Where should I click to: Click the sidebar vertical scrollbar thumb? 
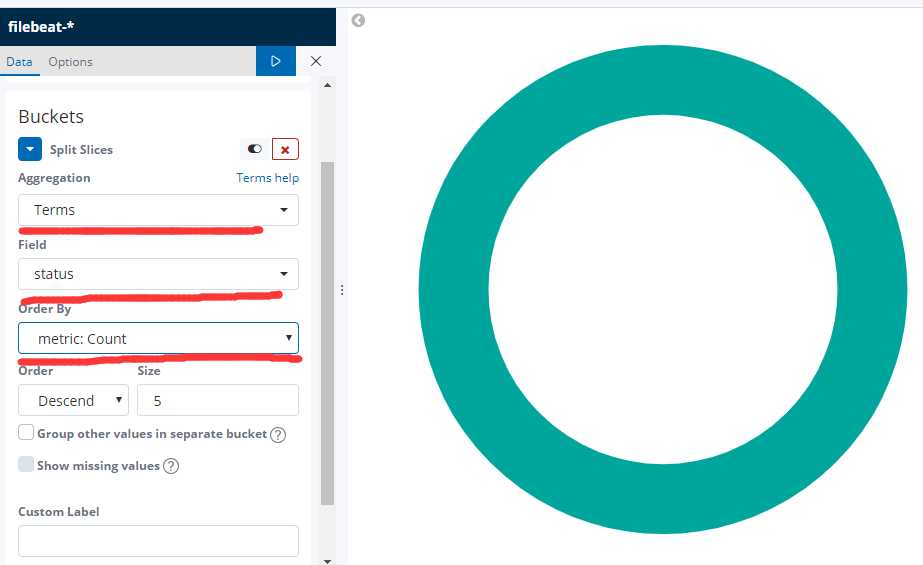click(327, 333)
